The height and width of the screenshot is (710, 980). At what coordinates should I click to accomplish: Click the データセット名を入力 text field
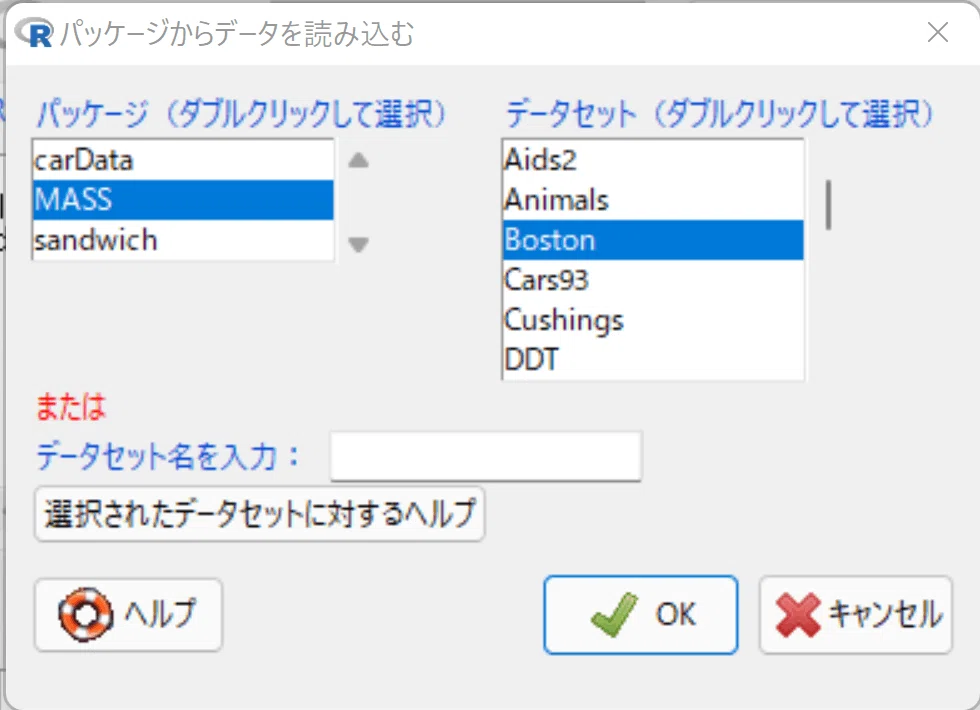click(x=486, y=456)
